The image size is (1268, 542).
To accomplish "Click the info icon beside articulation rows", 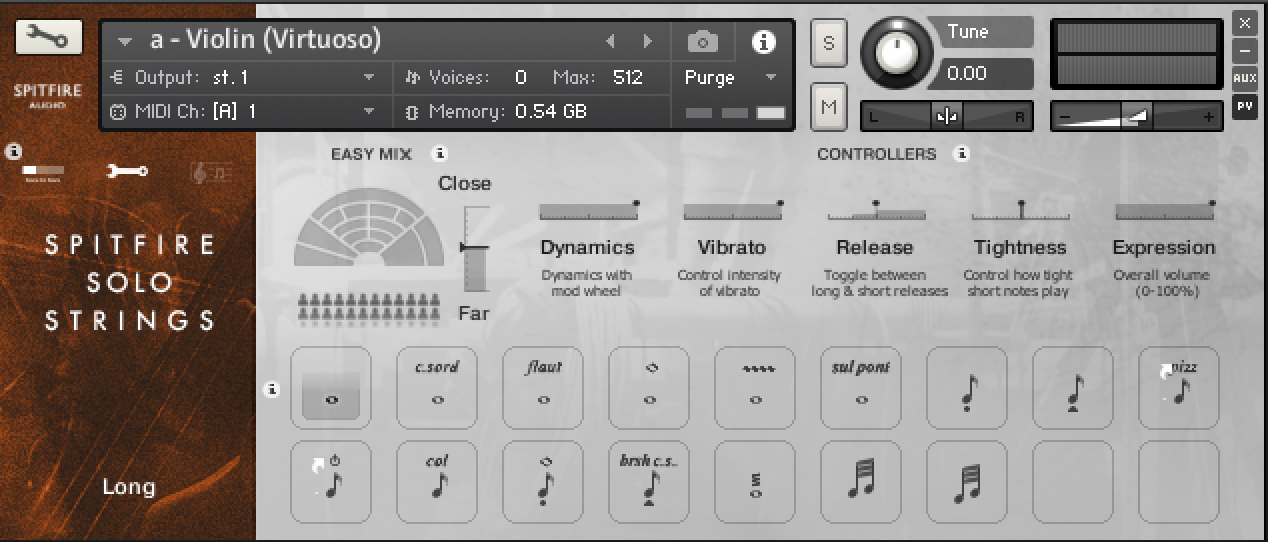I will click(x=271, y=389).
